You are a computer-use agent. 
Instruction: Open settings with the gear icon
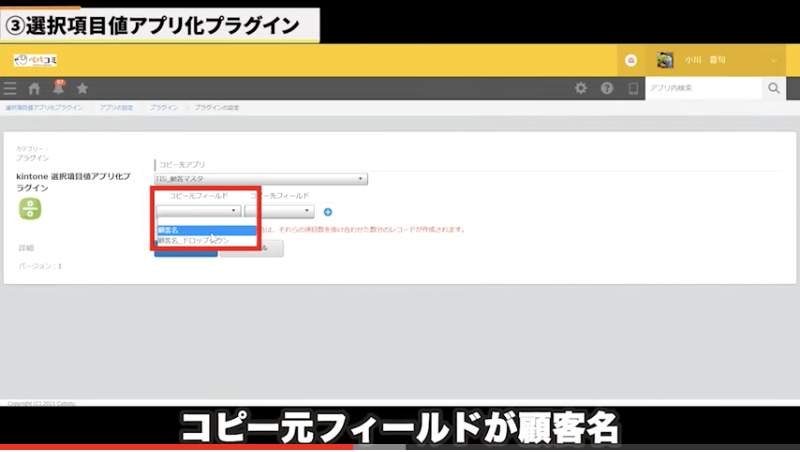click(x=580, y=89)
